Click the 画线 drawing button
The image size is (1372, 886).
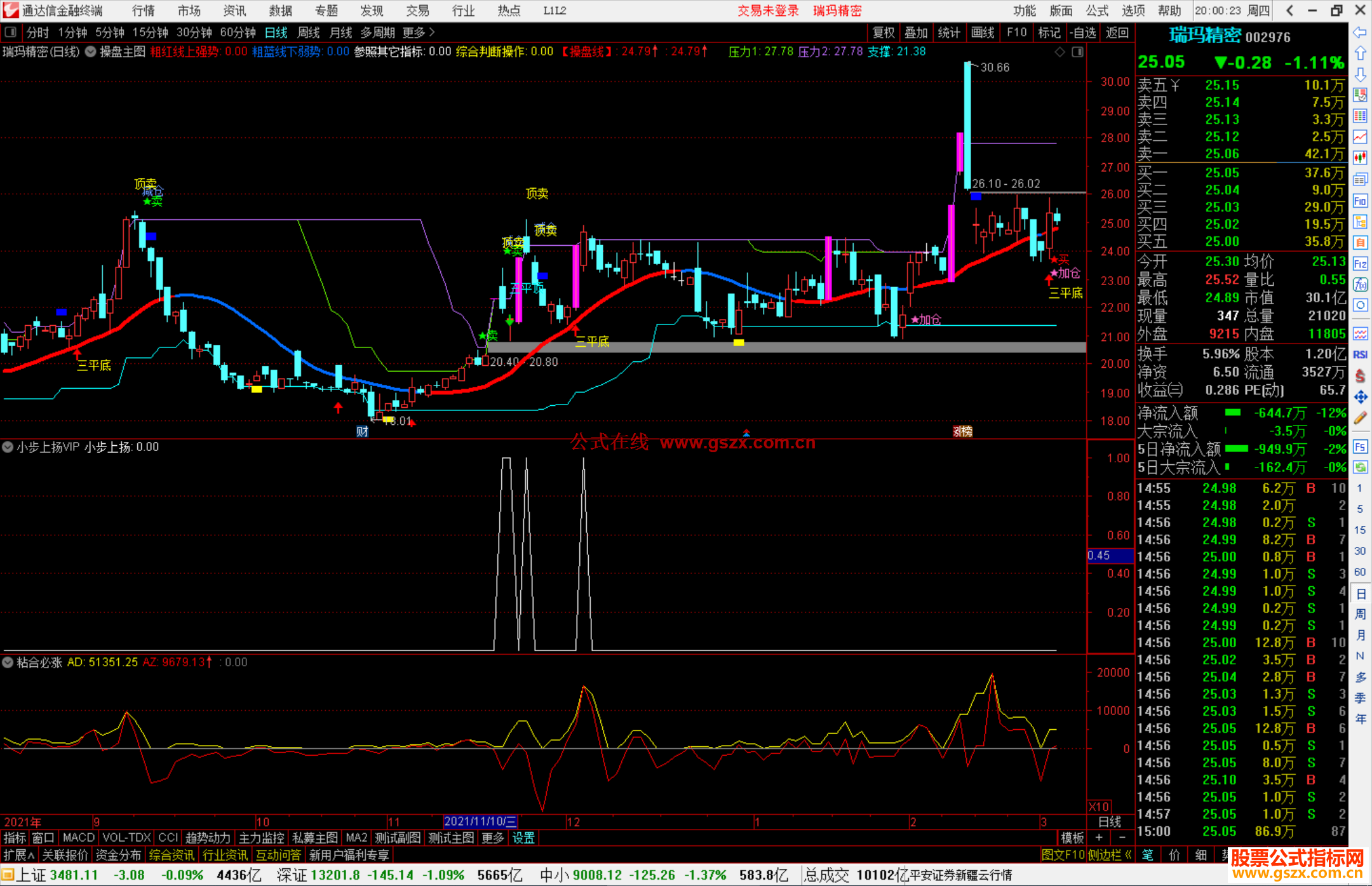[x=983, y=32]
